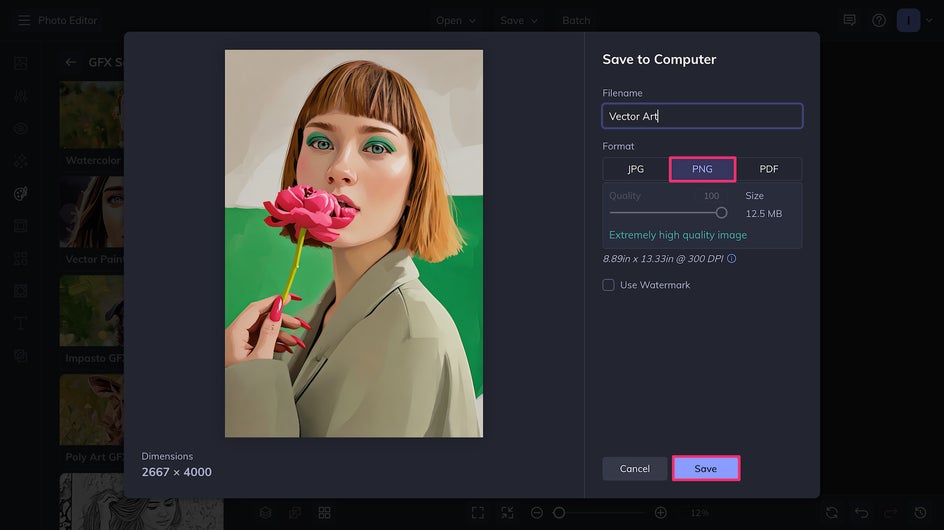Click the zoom slider handle in the bottom bar

pos(559,513)
